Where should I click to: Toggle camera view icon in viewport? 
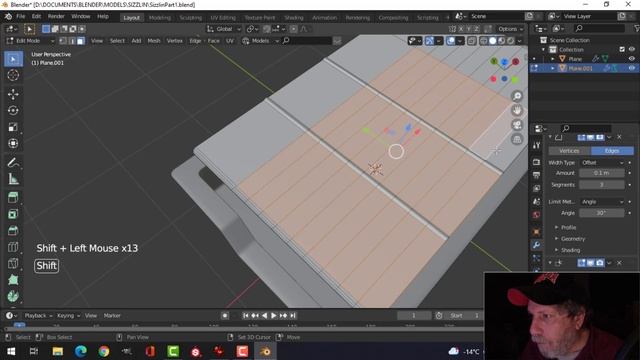pos(517,125)
